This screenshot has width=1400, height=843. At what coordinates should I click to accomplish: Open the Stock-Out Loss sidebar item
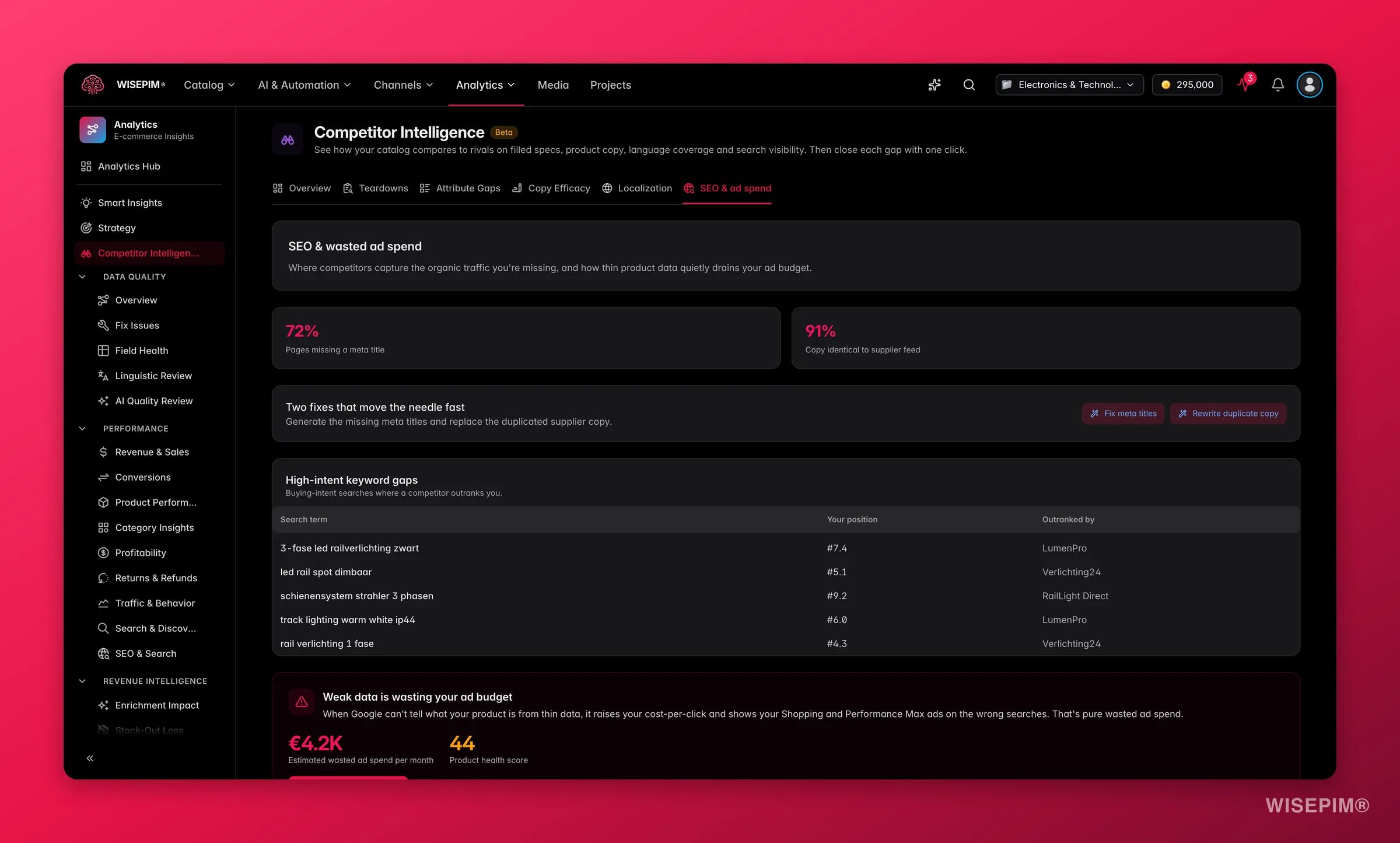click(x=150, y=730)
